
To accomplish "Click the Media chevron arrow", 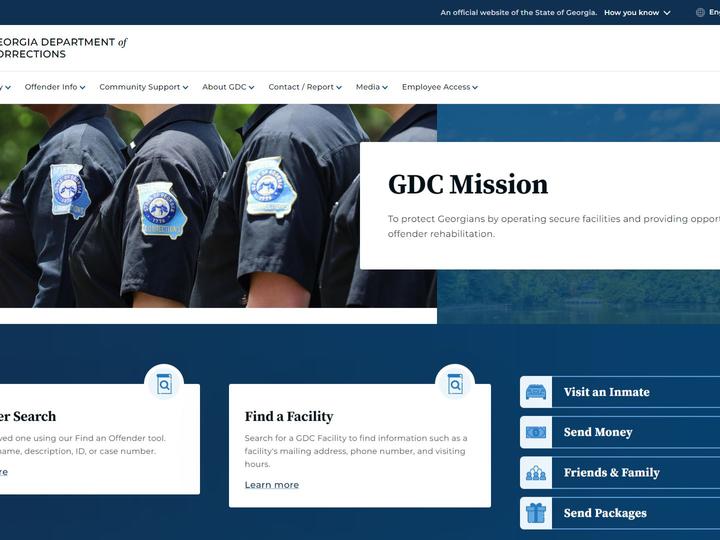I will tap(385, 87).
